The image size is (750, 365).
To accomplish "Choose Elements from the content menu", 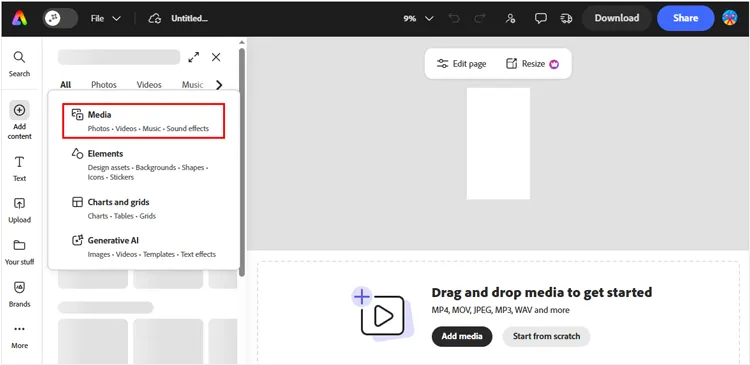I will [143, 165].
